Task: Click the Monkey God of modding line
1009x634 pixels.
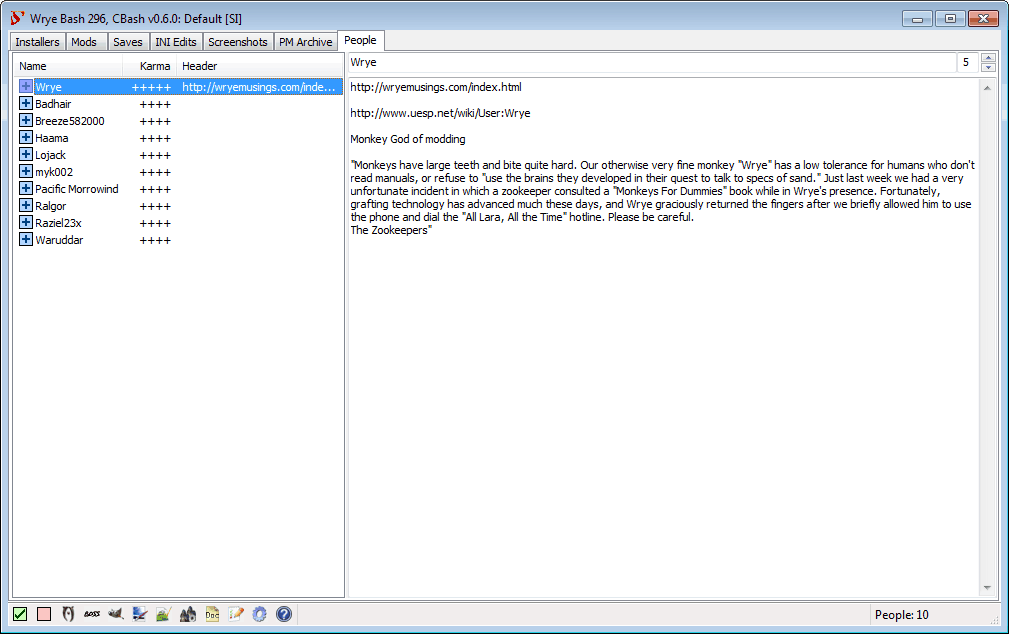Action: (407, 139)
